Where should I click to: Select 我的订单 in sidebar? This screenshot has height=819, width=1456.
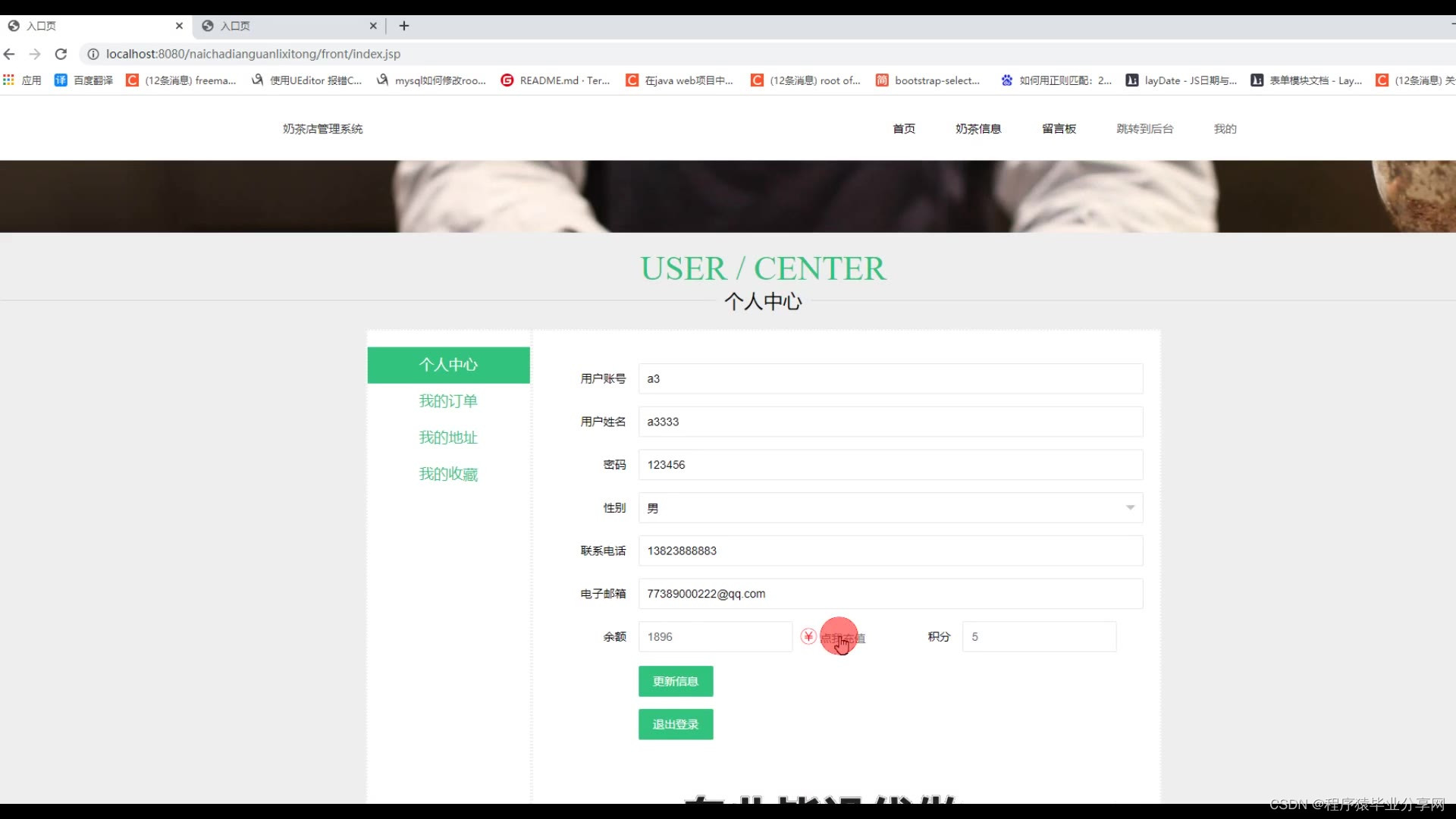(448, 401)
